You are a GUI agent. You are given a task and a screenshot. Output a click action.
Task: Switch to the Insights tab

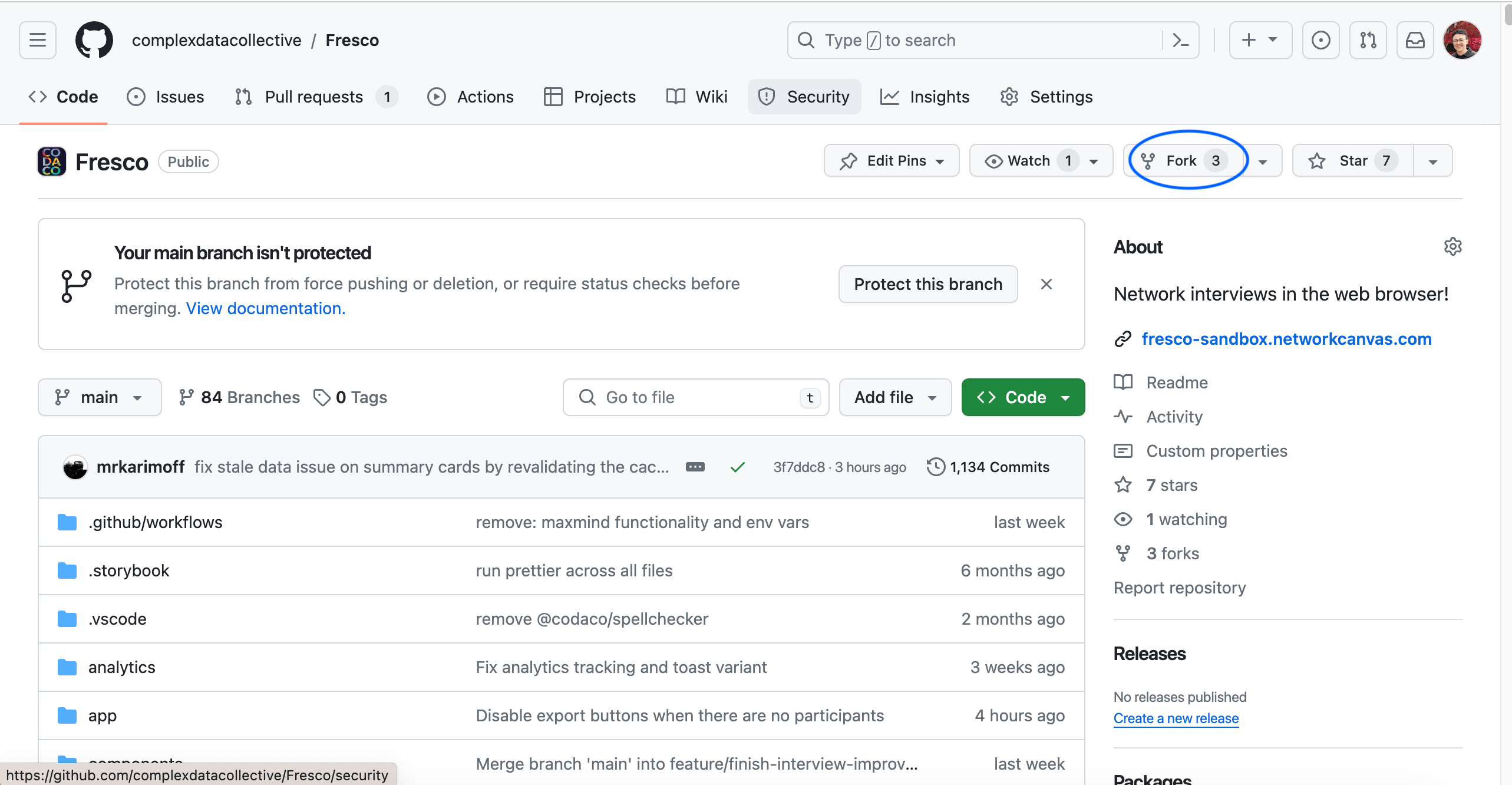click(x=925, y=97)
